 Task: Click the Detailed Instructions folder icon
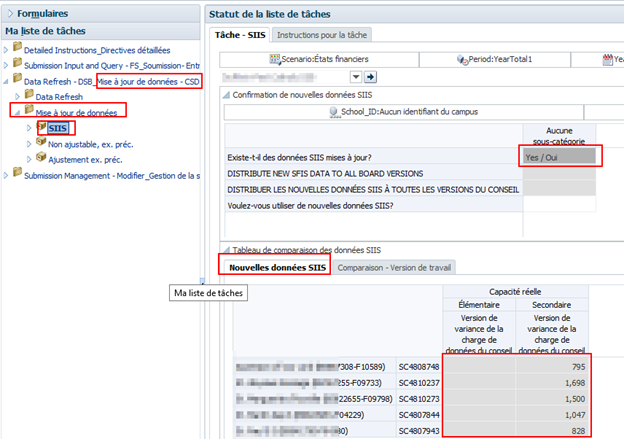coord(17,48)
